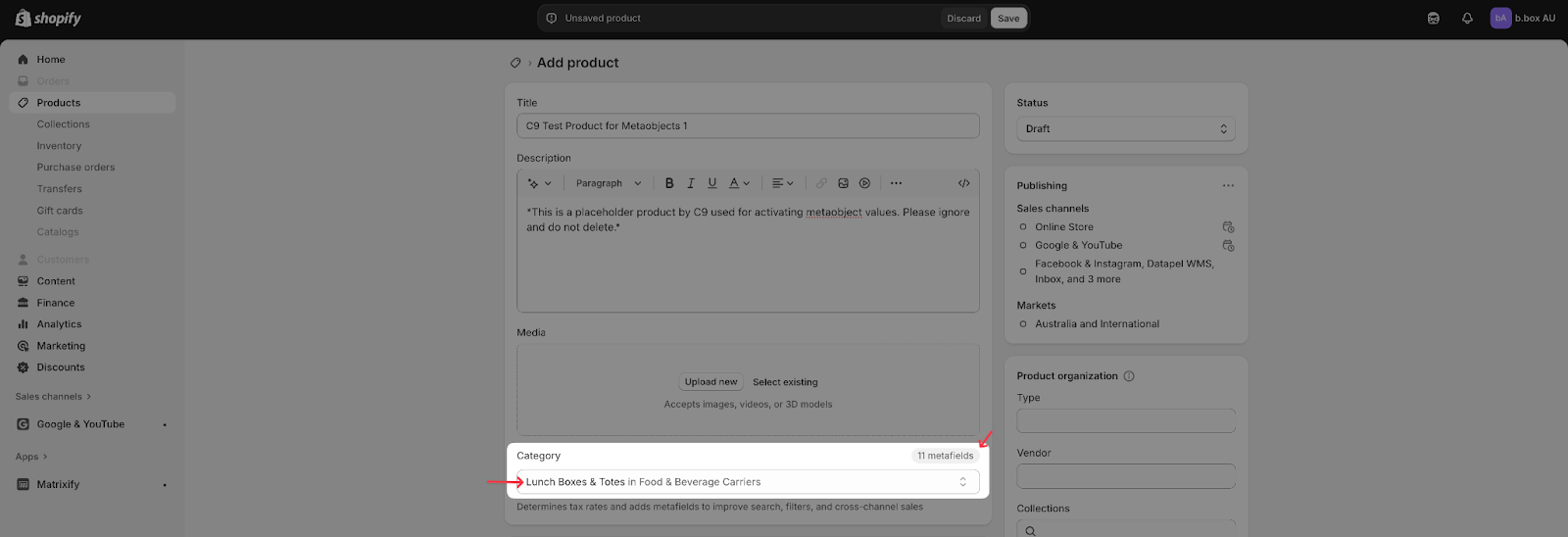Toggle bold formatting in description editor

click(x=669, y=183)
